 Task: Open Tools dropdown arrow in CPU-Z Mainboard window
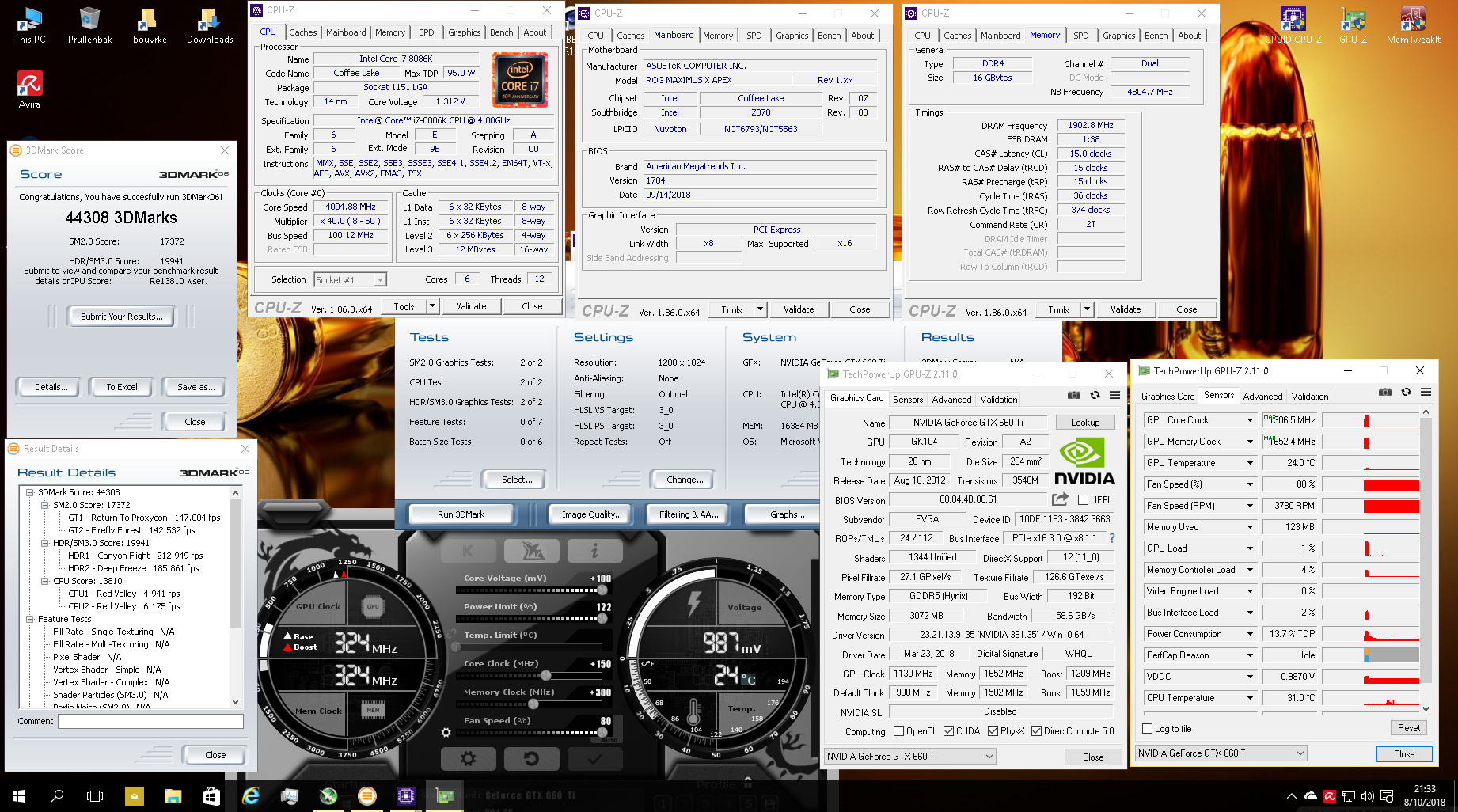(x=761, y=309)
